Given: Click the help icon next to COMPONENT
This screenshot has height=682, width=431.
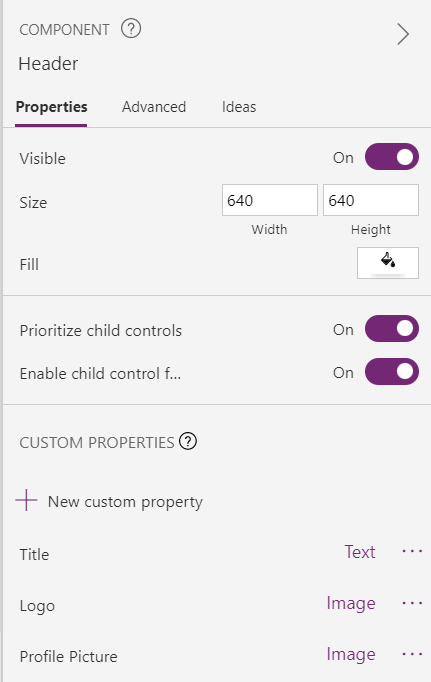Looking at the screenshot, I should coord(131,29).
